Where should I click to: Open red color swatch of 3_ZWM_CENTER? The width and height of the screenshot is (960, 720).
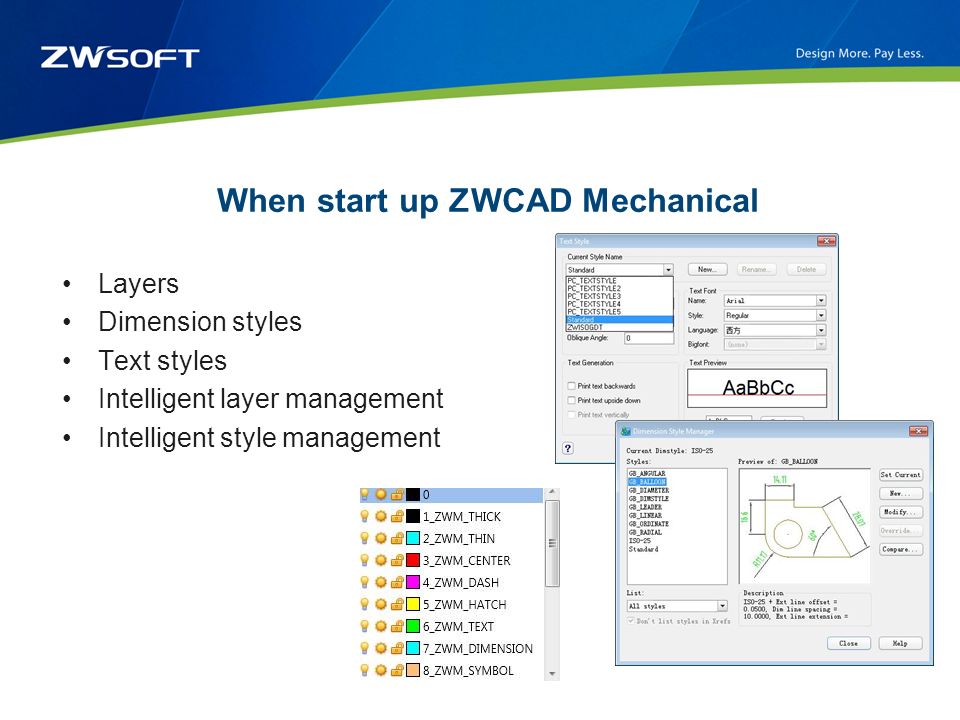(x=413, y=560)
